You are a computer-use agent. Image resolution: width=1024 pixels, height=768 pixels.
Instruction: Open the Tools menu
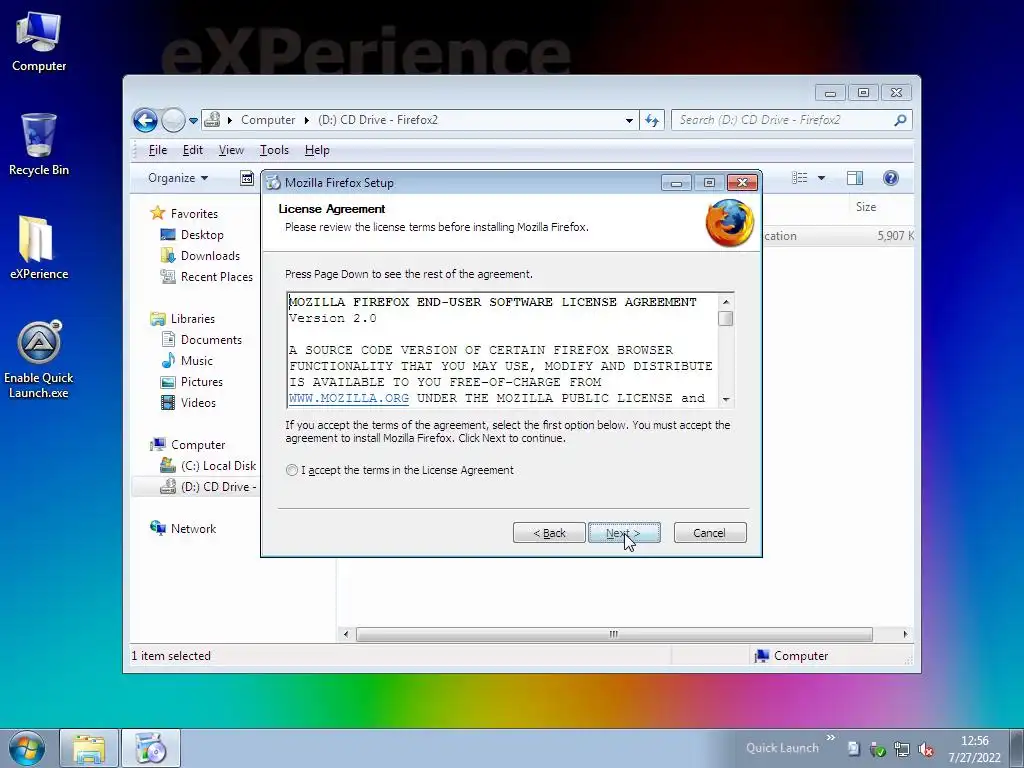click(x=274, y=150)
